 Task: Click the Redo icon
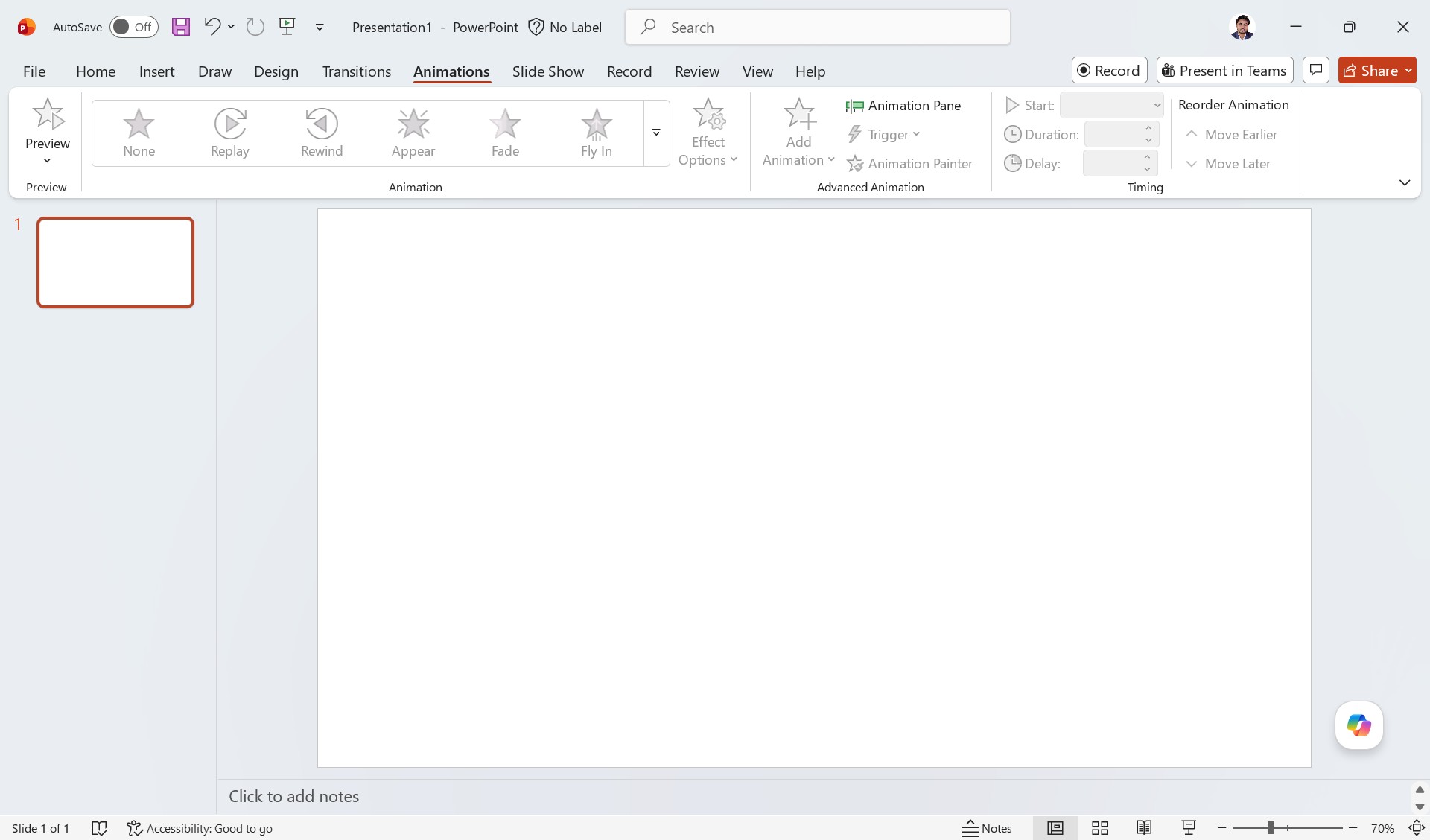(255, 27)
